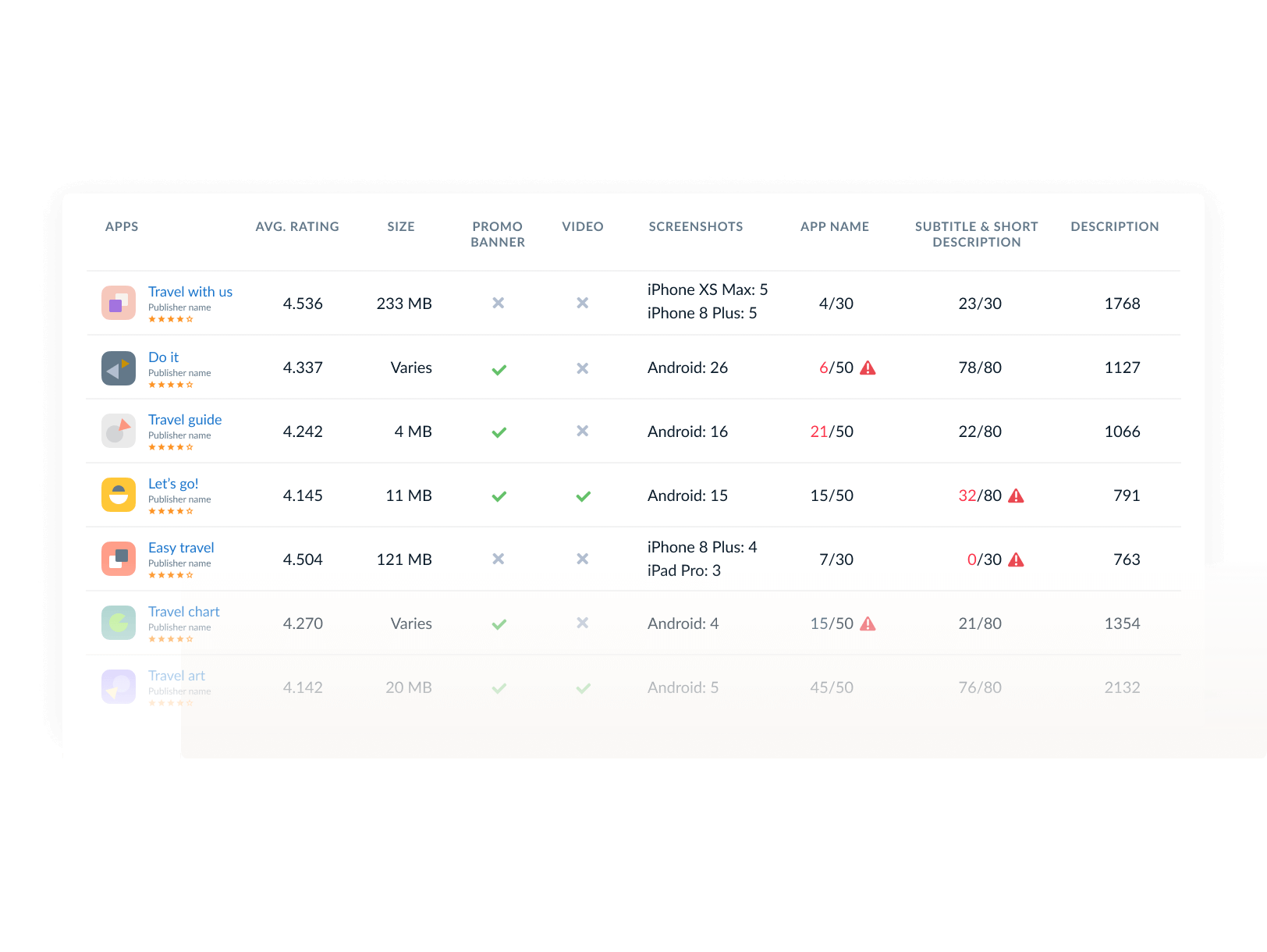The height and width of the screenshot is (952, 1267).
Task: Click warning icon beside 32/80 subtitle score
Action: pos(1016,496)
